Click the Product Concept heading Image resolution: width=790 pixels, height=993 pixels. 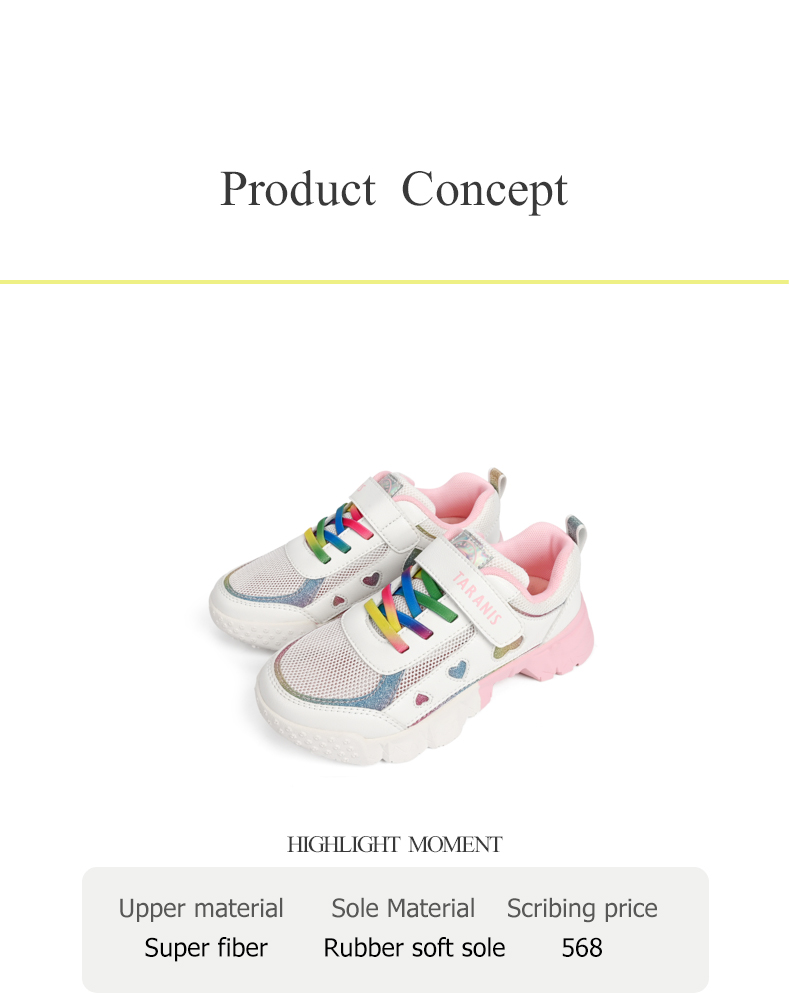[393, 189]
